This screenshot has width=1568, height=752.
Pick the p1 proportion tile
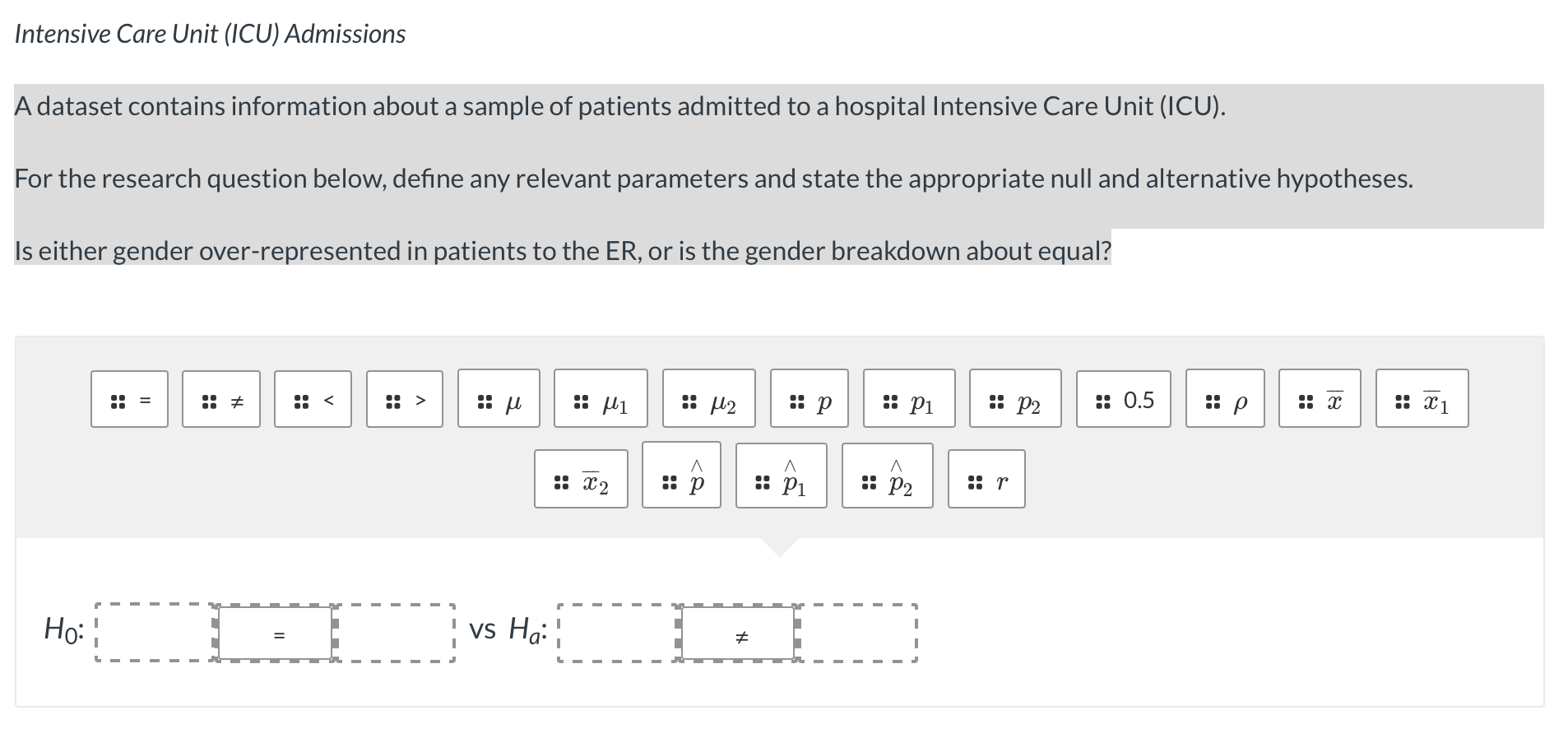[x=910, y=400]
